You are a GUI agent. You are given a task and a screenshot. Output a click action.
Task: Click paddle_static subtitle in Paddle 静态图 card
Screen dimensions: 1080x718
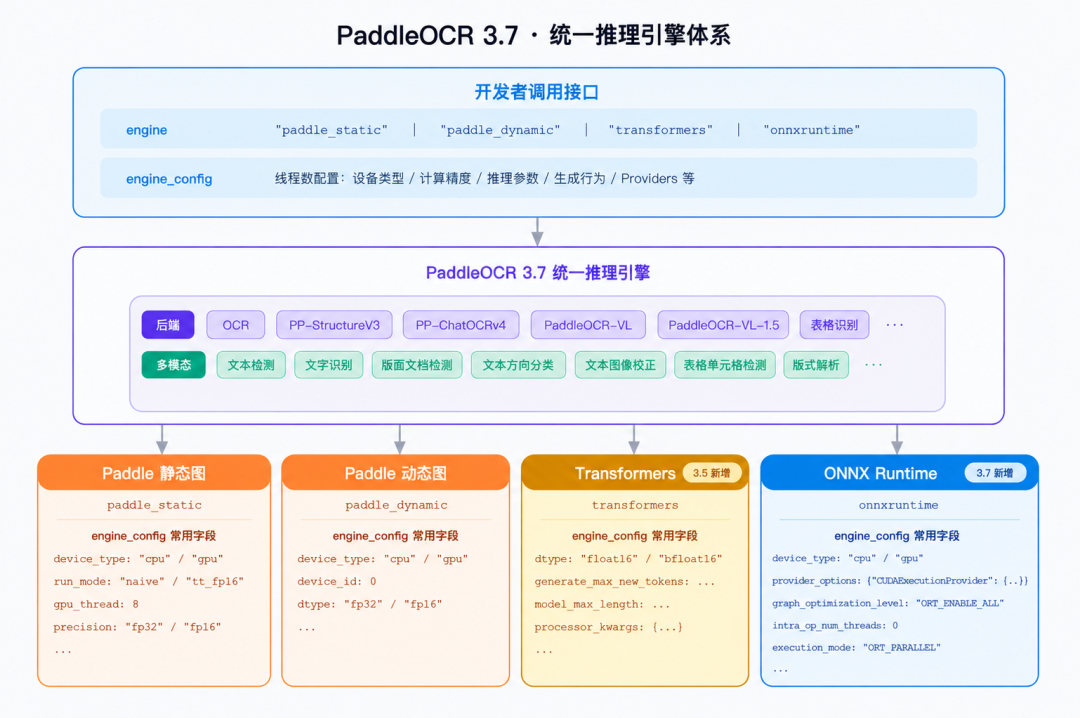[x=154, y=505]
